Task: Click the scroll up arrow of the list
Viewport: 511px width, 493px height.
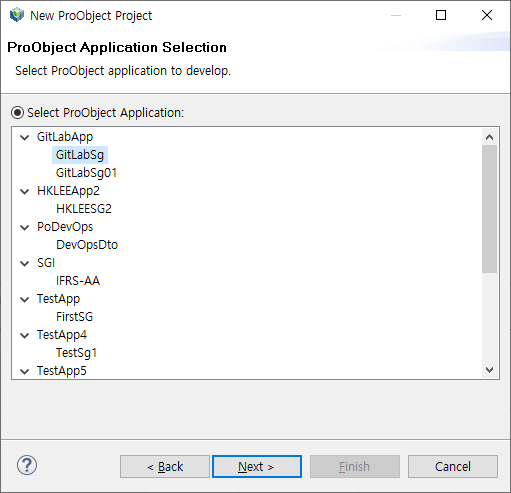Action: tap(489, 137)
